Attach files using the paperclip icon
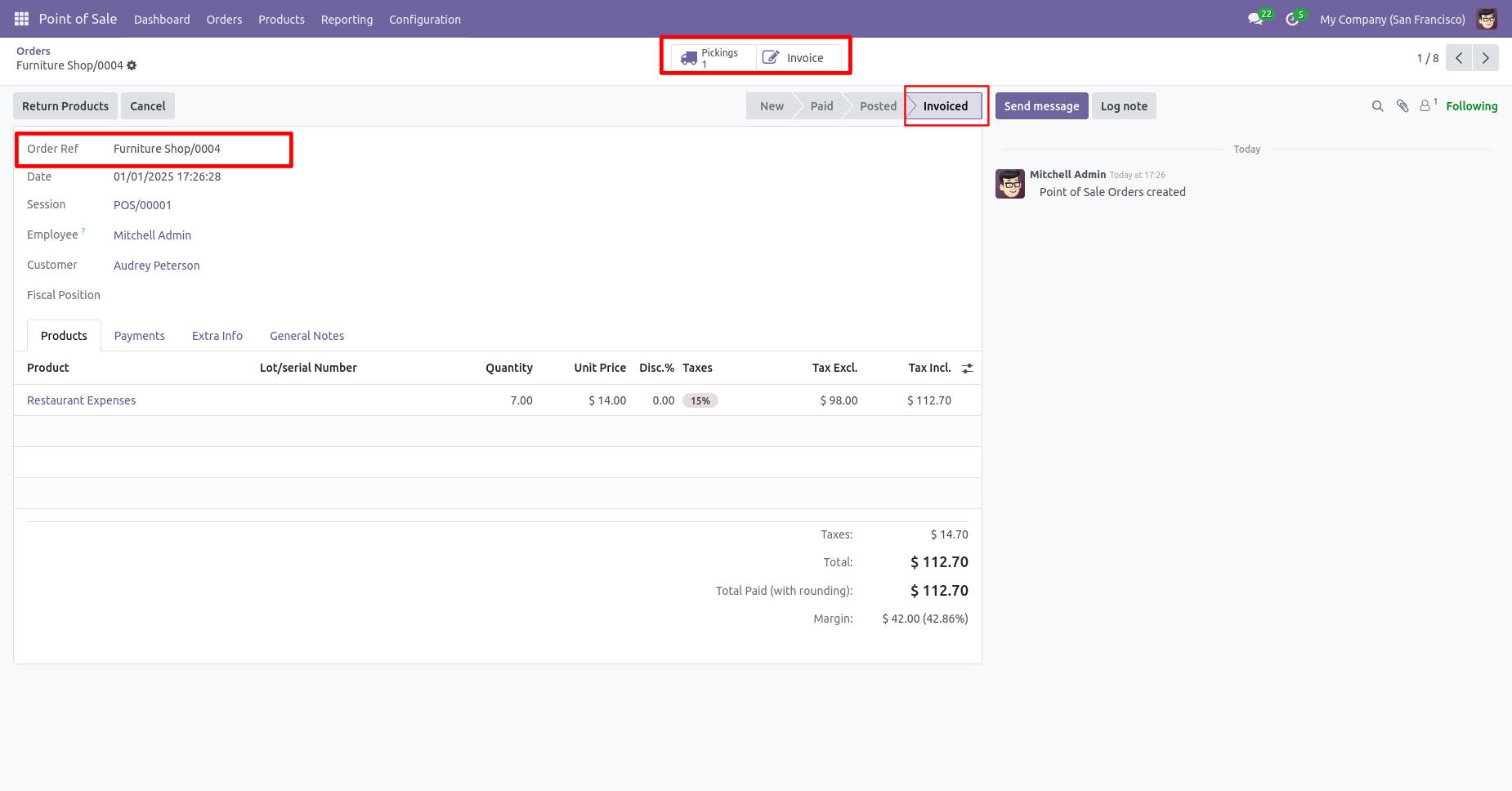The height and width of the screenshot is (791, 1512). pos(1402,106)
